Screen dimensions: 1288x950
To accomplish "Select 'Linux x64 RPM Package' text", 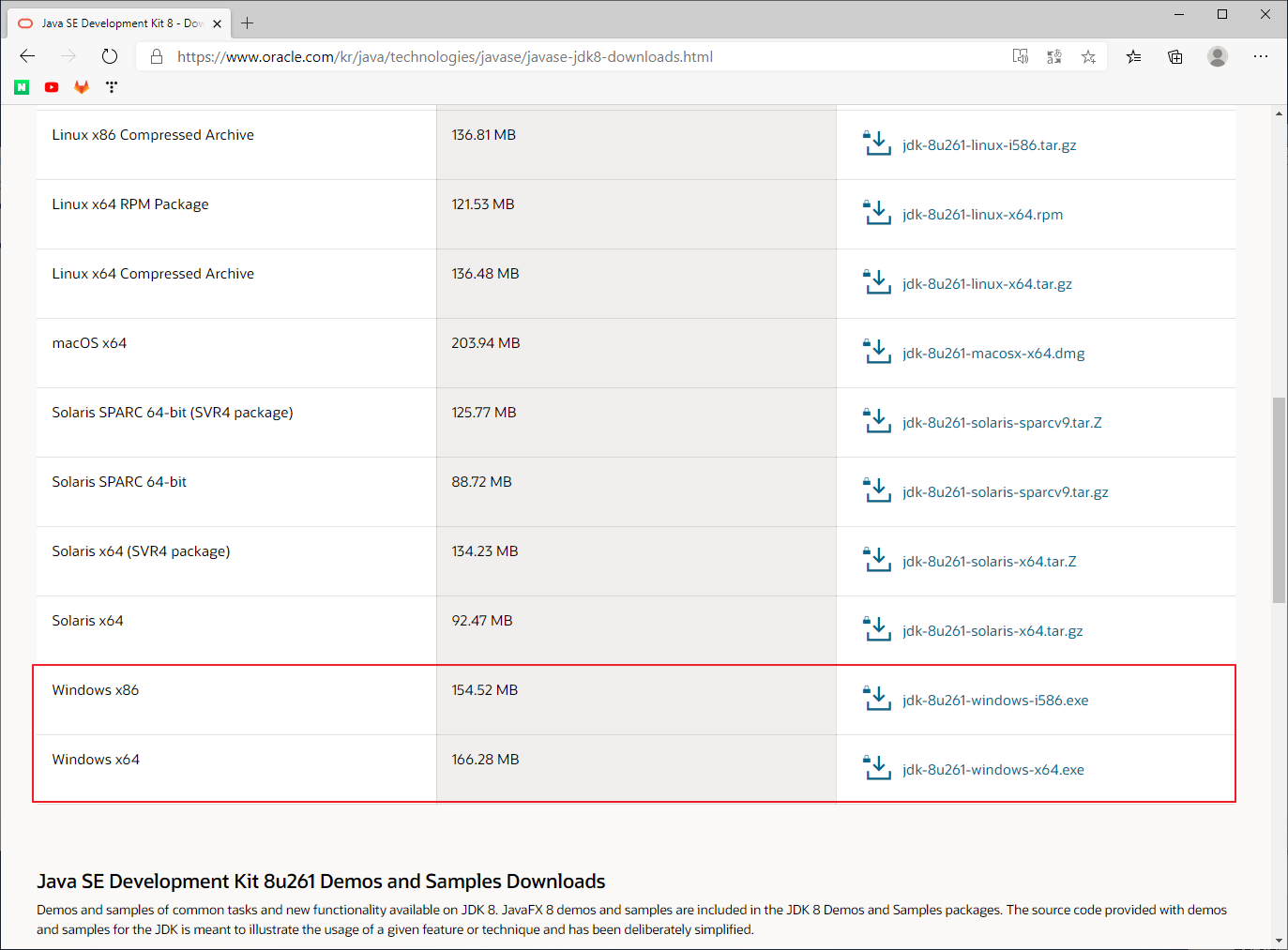I will pos(130,204).
